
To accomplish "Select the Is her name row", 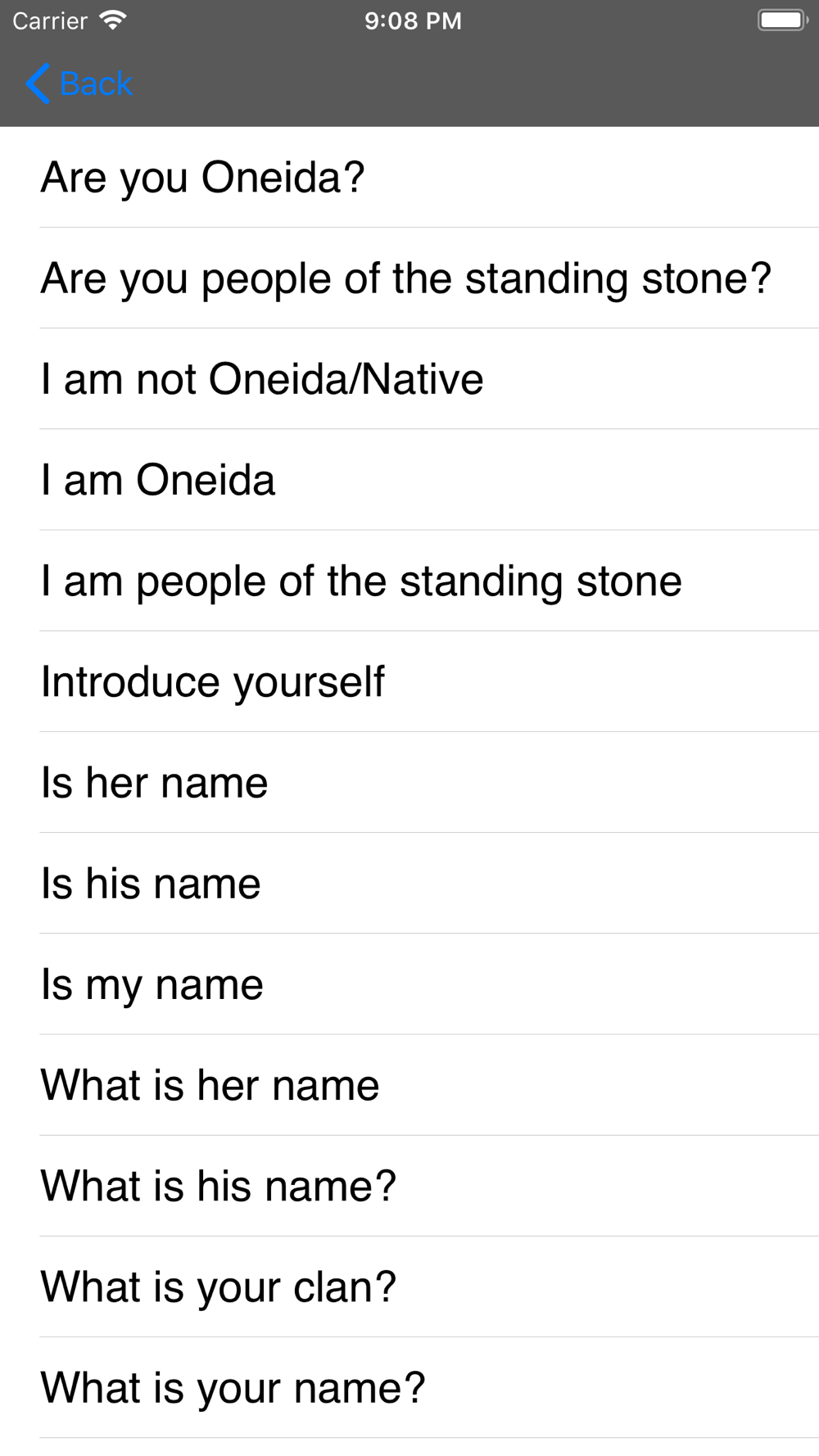I will pyautogui.click(x=409, y=783).
